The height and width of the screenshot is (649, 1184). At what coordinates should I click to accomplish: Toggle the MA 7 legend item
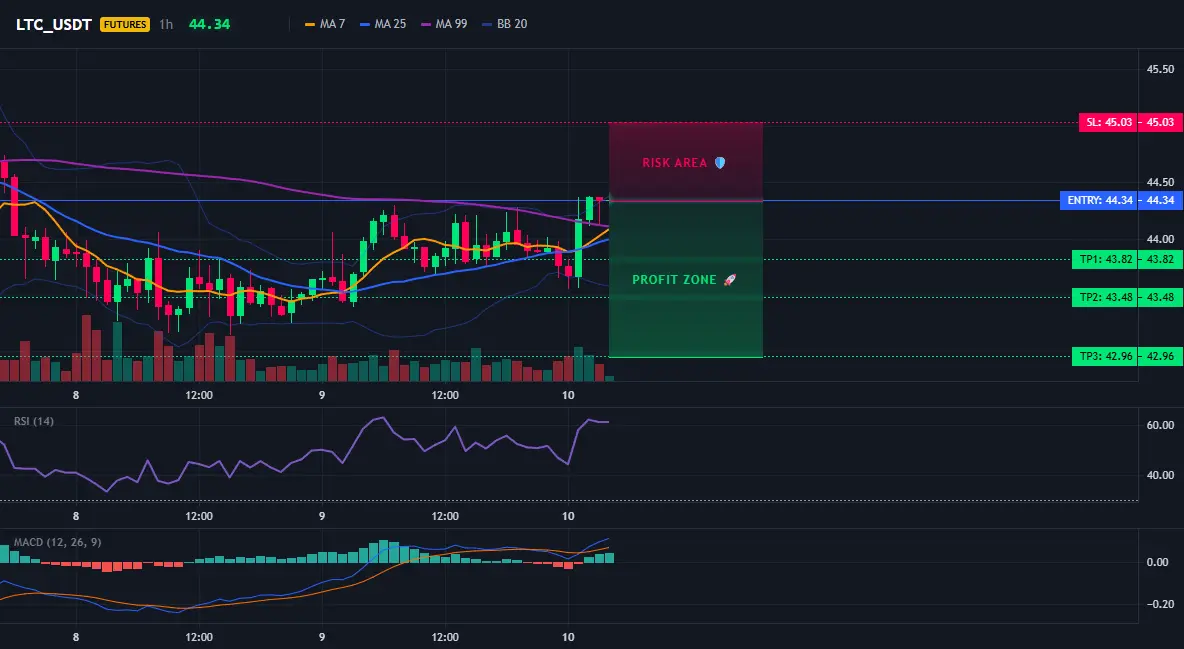point(325,24)
